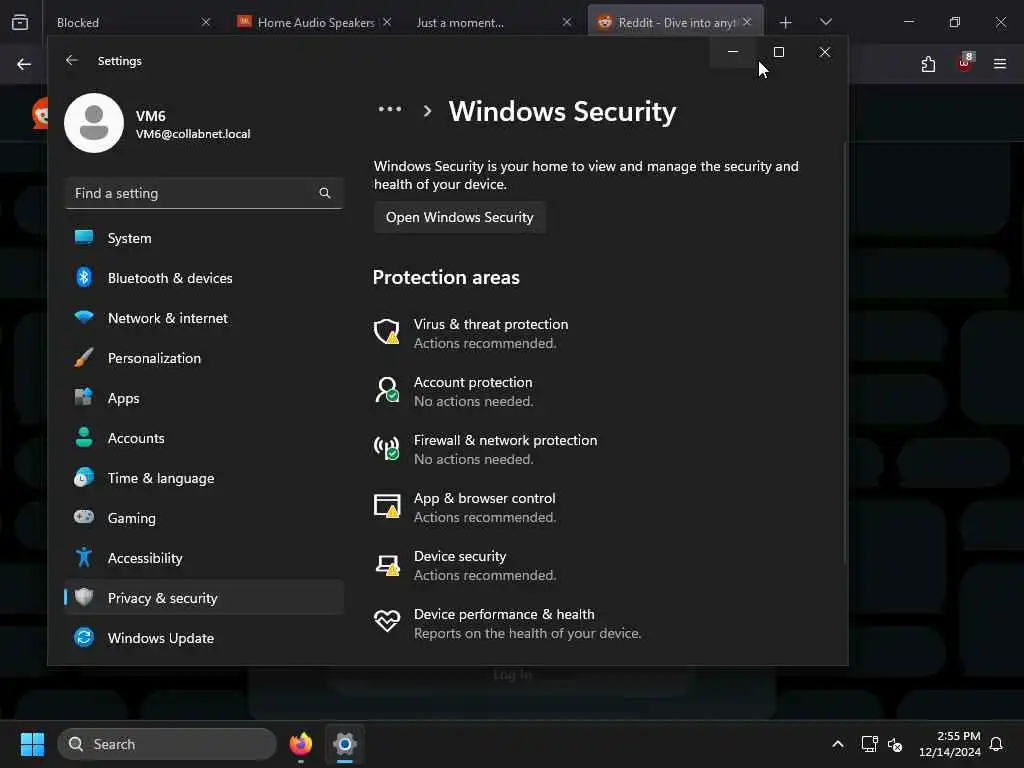Click the Windows Update refresh icon
This screenshot has width=1024, height=768.
point(84,637)
